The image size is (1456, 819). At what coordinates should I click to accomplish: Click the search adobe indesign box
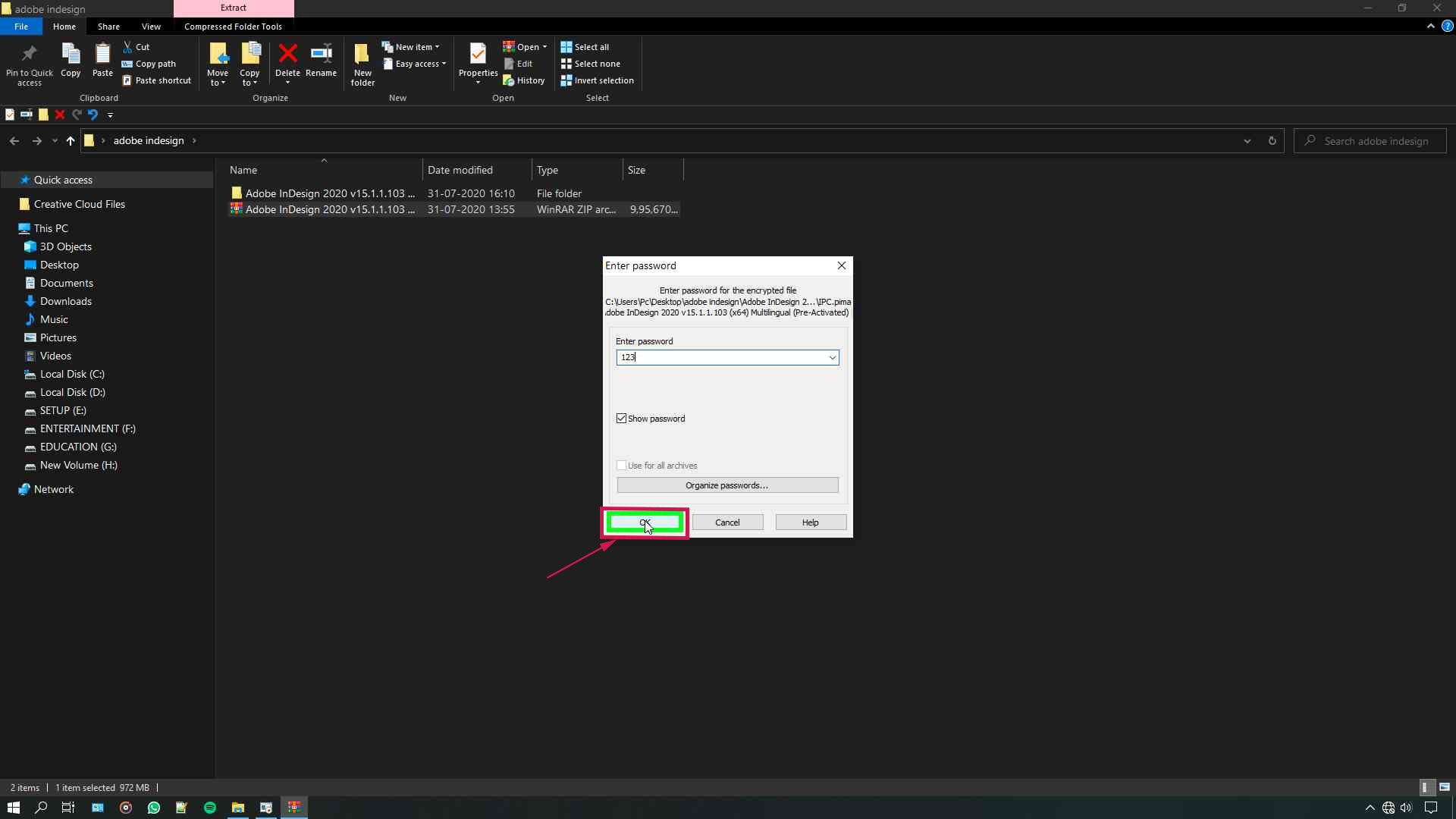click(x=1373, y=140)
